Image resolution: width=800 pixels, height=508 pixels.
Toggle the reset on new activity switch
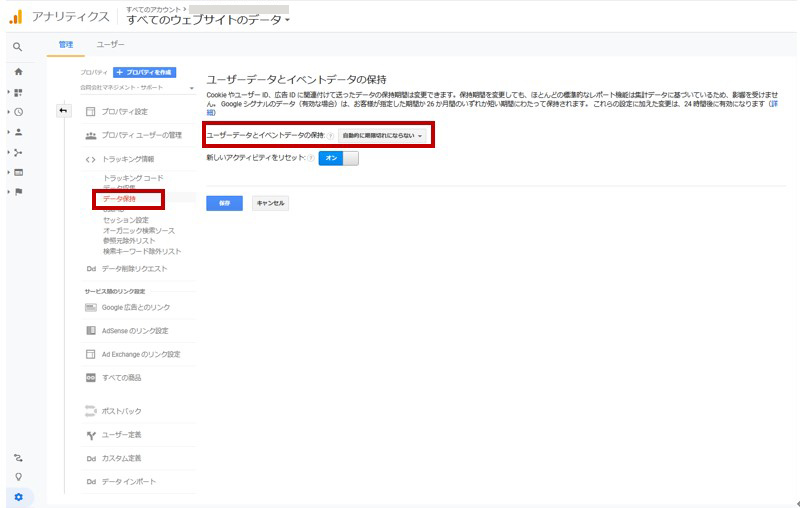point(338,158)
